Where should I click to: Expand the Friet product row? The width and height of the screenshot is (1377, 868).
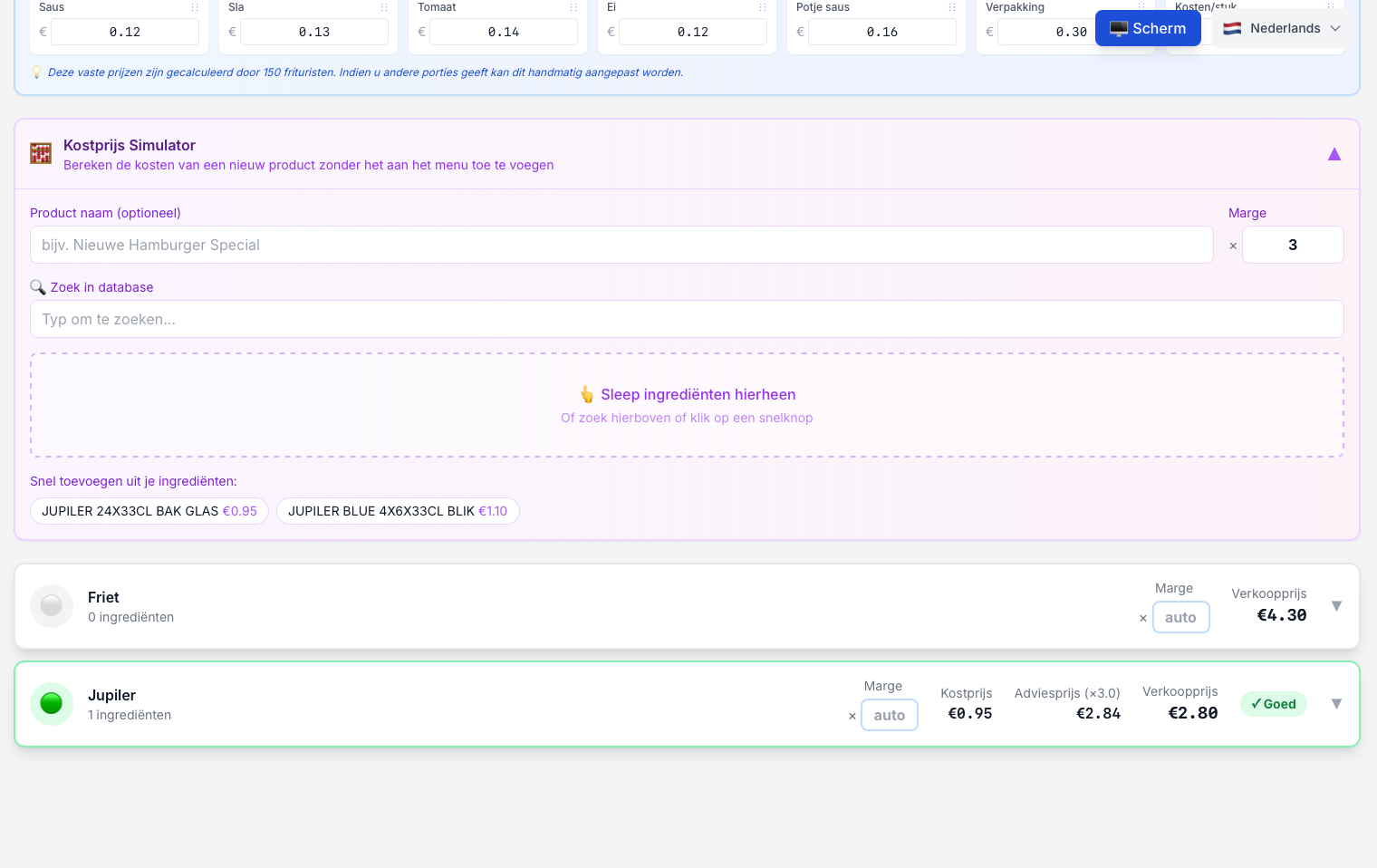click(x=1337, y=605)
